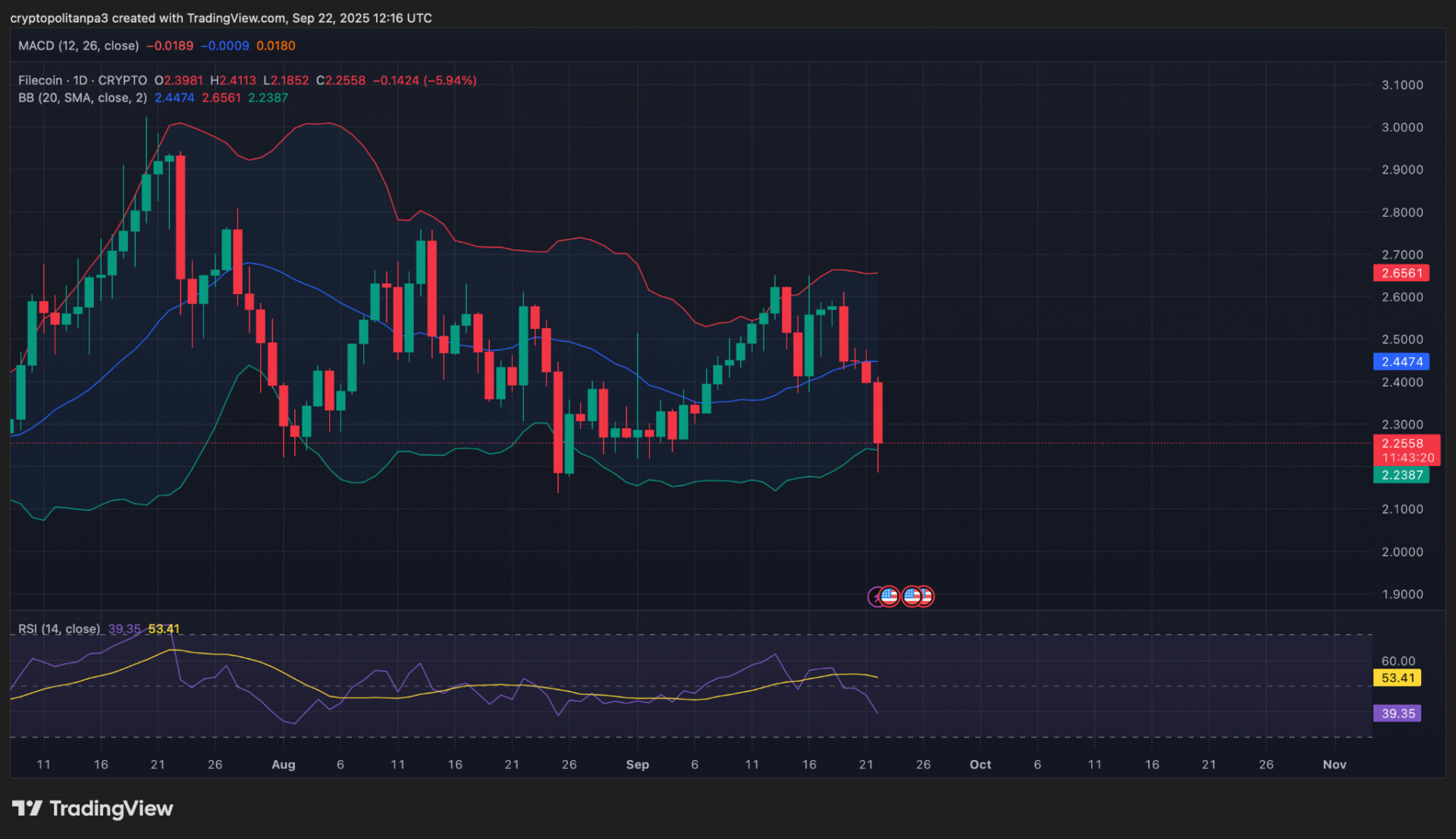The image size is (1456, 839).
Task: Click the TradingView logo at bottom left
Action: point(93,809)
